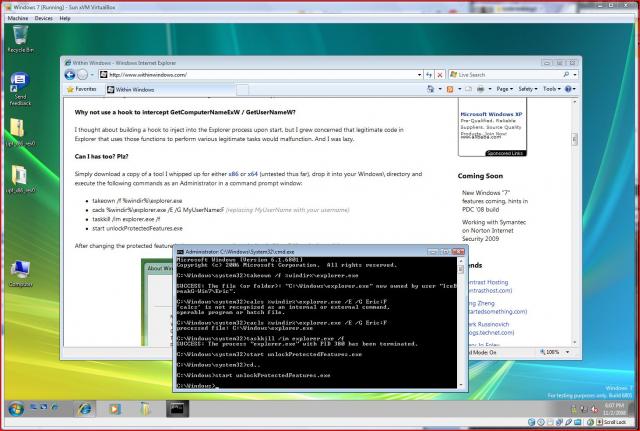Image resolution: width=640 pixels, height=431 pixels.
Task: Click the Internet Explorer forward button
Action: point(82,75)
